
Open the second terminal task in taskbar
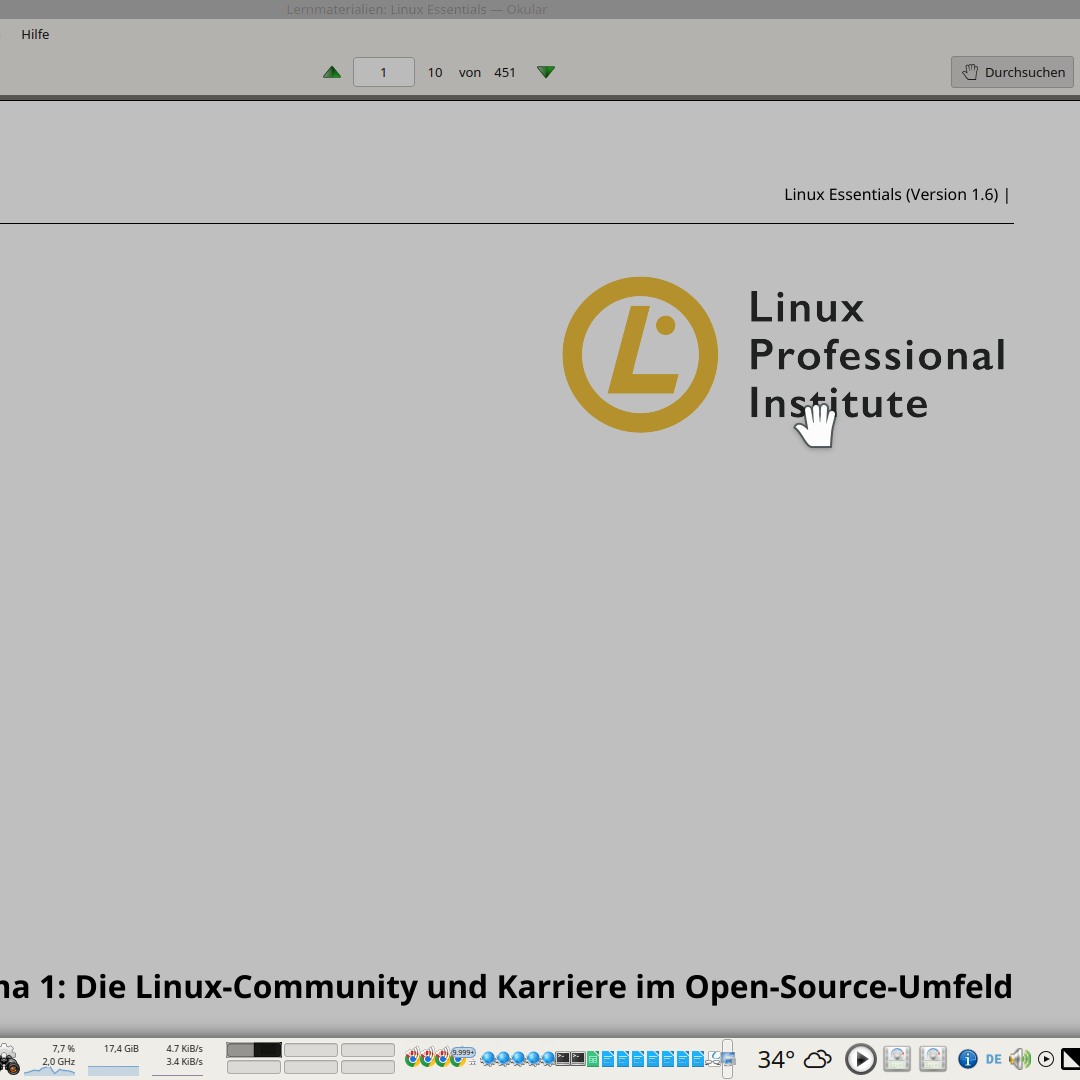[x=578, y=1059]
